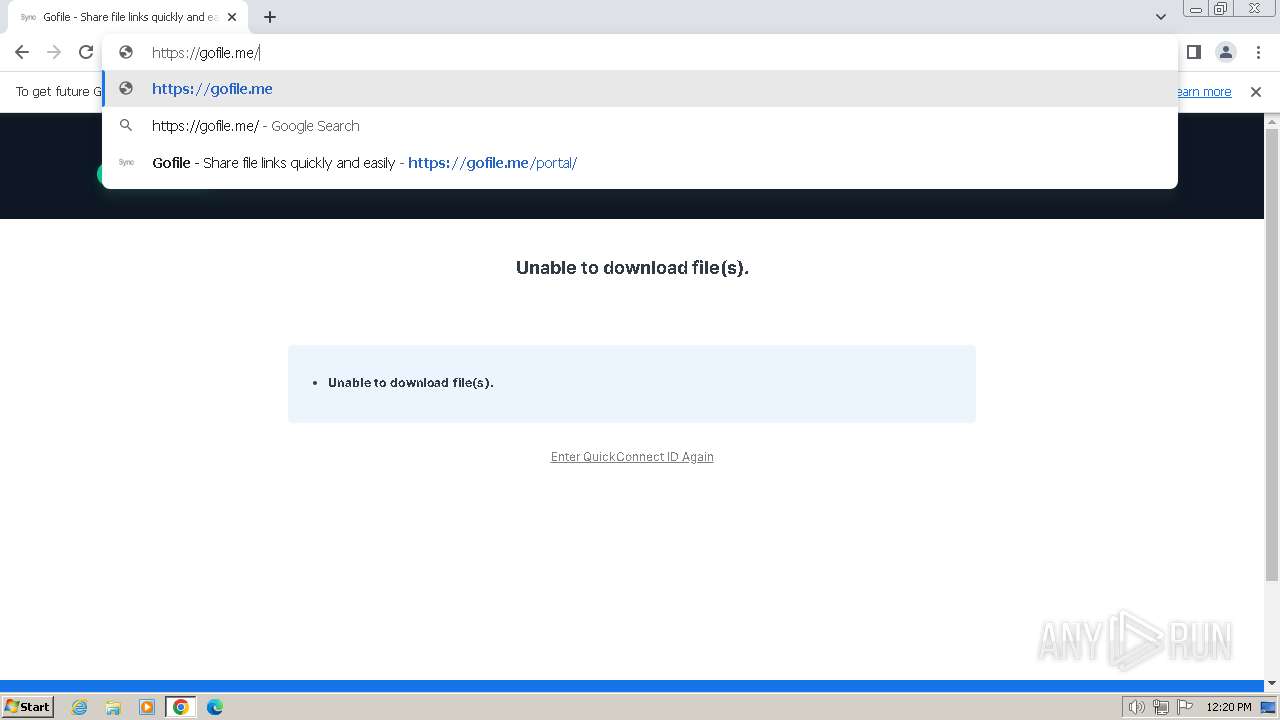Click the address bar showing https://gofile.me/
This screenshot has height=720, width=1280.
tap(640, 52)
